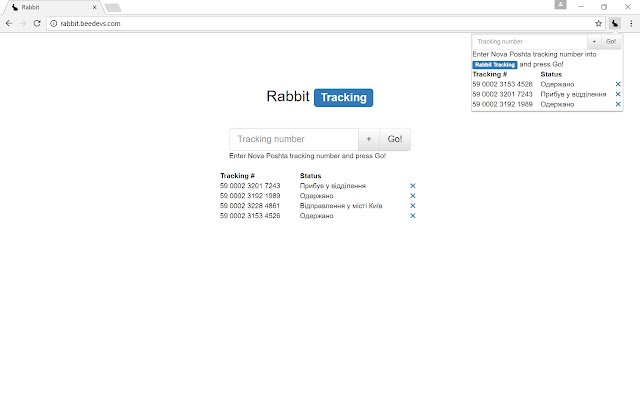Viewport: 640px width, 400px height.
Task: Restore down the browser window
Action: click(604, 7)
